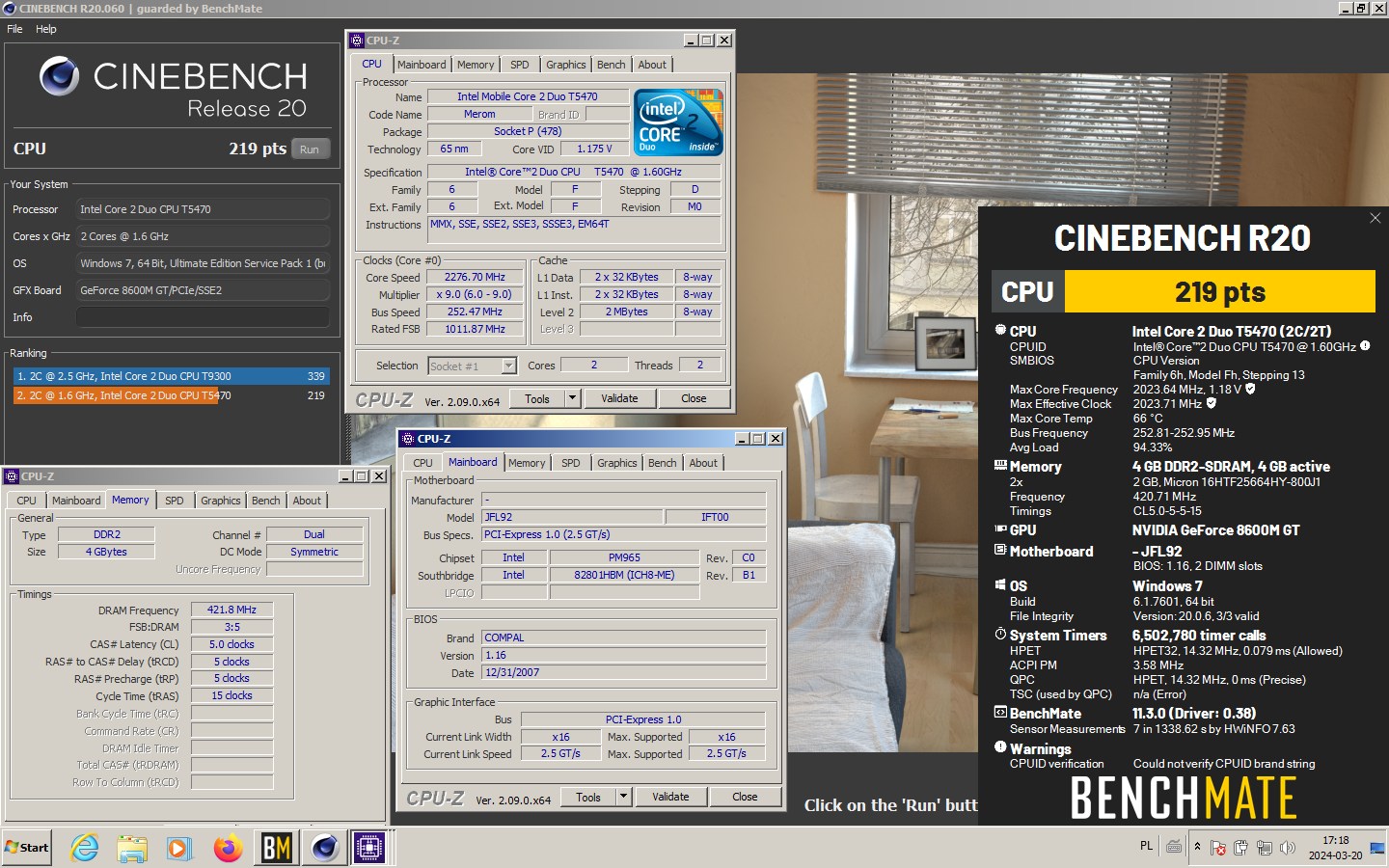
Task: Select Memory tab in CPU-Z Mainboard window
Action: pyautogui.click(x=527, y=463)
